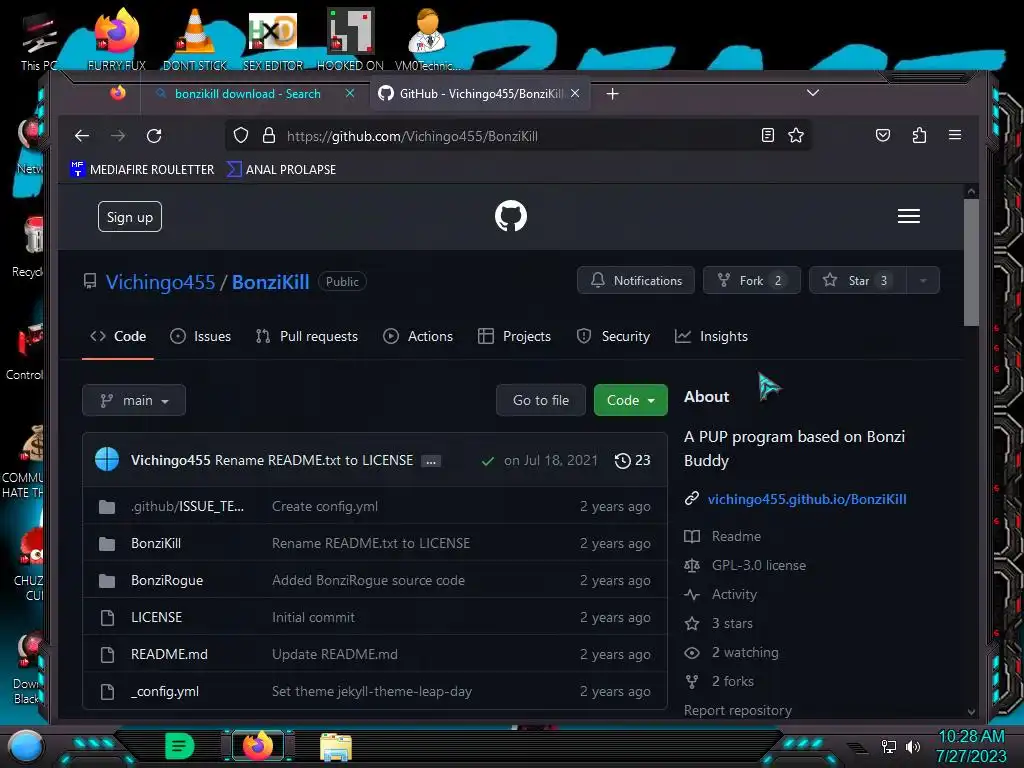Open the Readme link in About
This screenshot has height=768, width=1024.
[x=736, y=536]
